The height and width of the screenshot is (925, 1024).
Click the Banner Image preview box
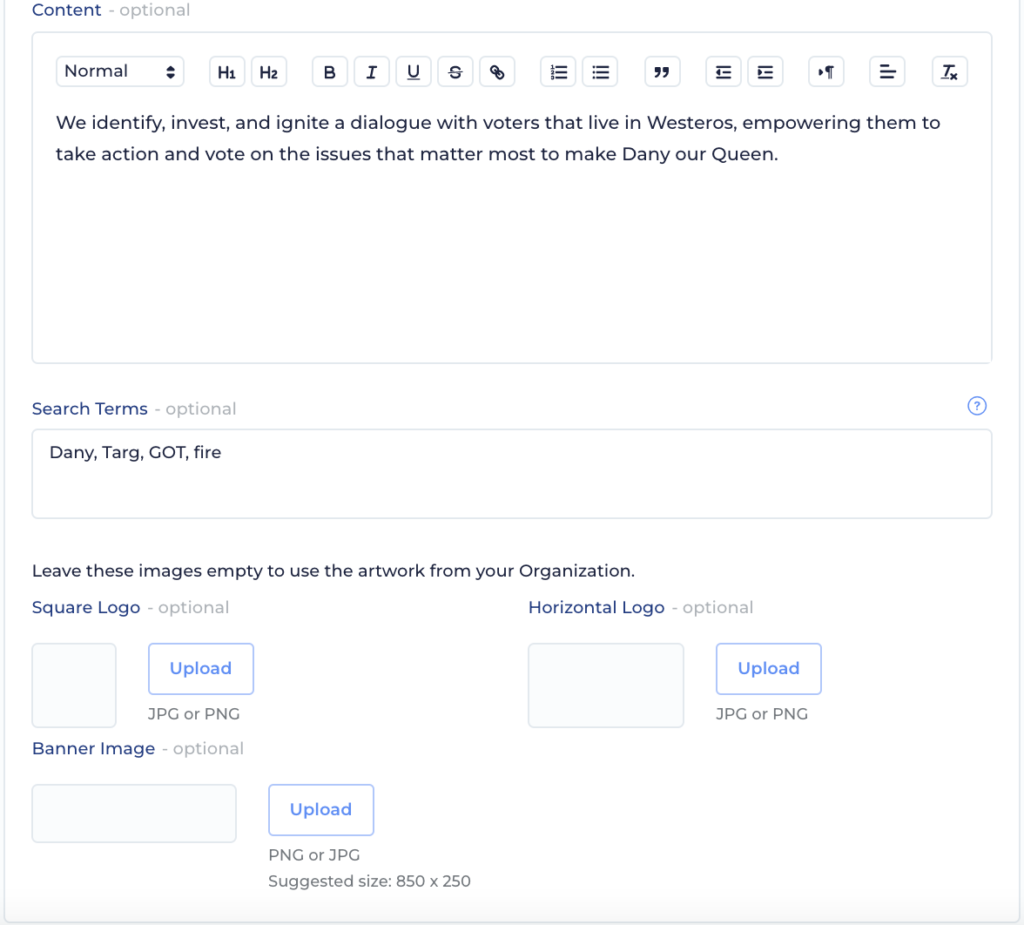tap(134, 813)
